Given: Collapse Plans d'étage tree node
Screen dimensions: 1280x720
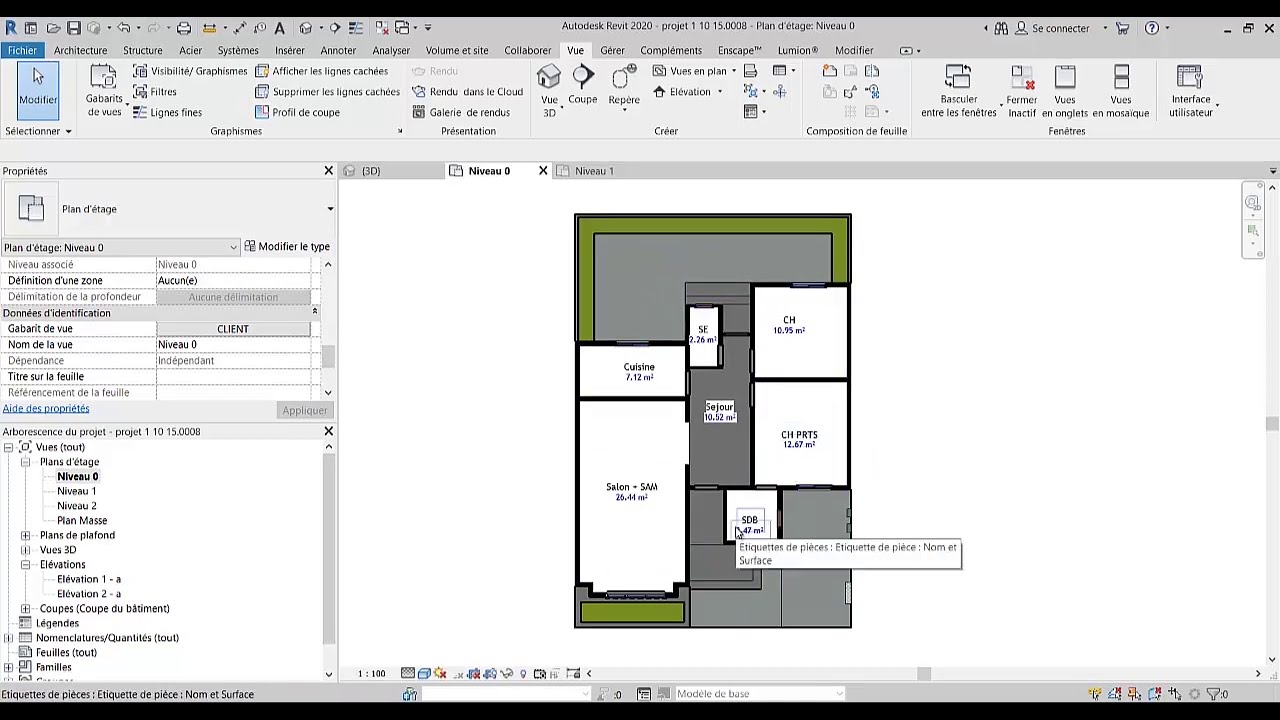Looking at the screenshot, I should click(25, 462).
